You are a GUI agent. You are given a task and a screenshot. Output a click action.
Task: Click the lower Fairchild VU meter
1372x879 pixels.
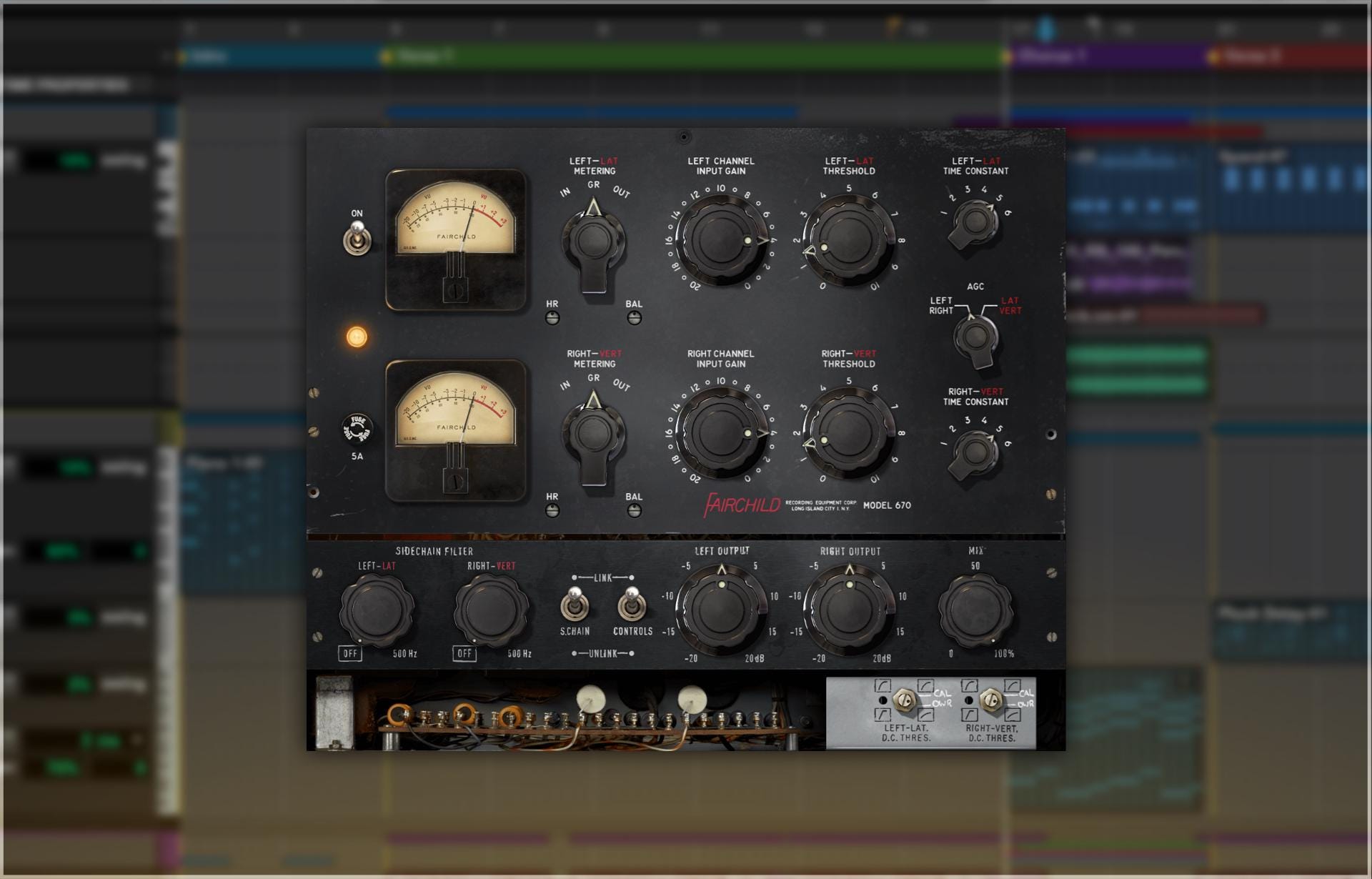click(456, 431)
